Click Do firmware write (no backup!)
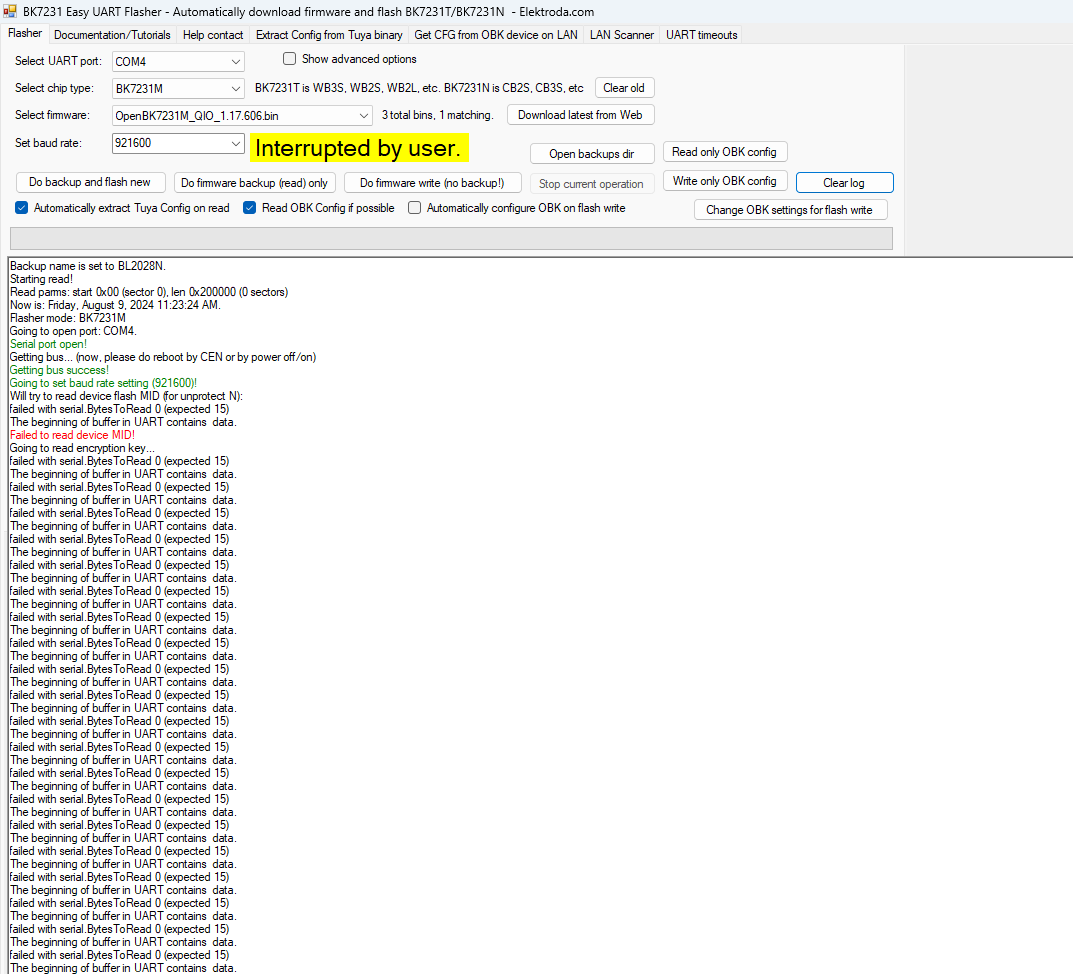The height and width of the screenshot is (974, 1073). pos(432,183)
